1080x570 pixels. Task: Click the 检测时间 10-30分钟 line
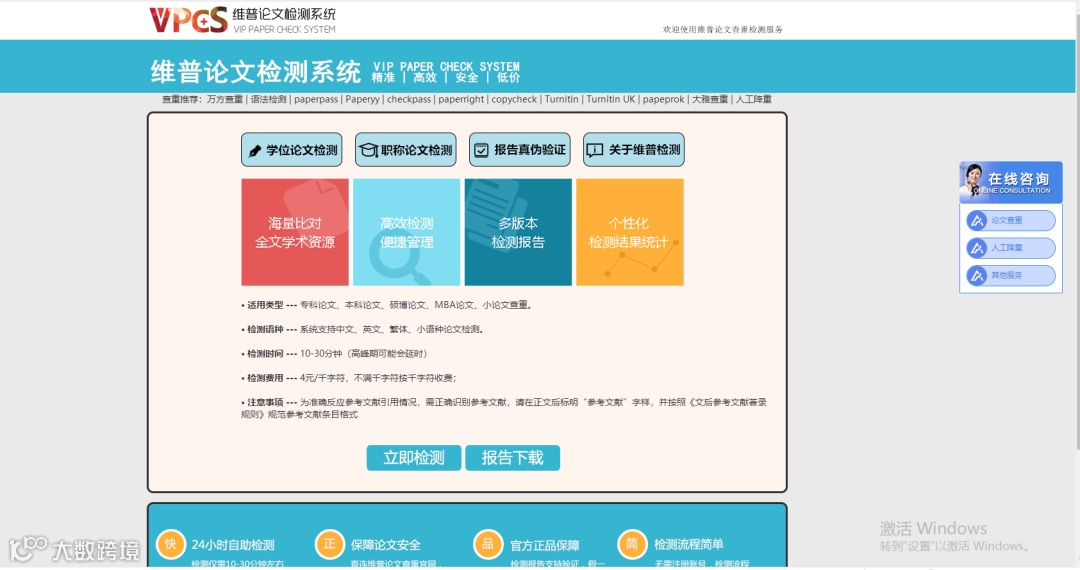pos(335,353)
